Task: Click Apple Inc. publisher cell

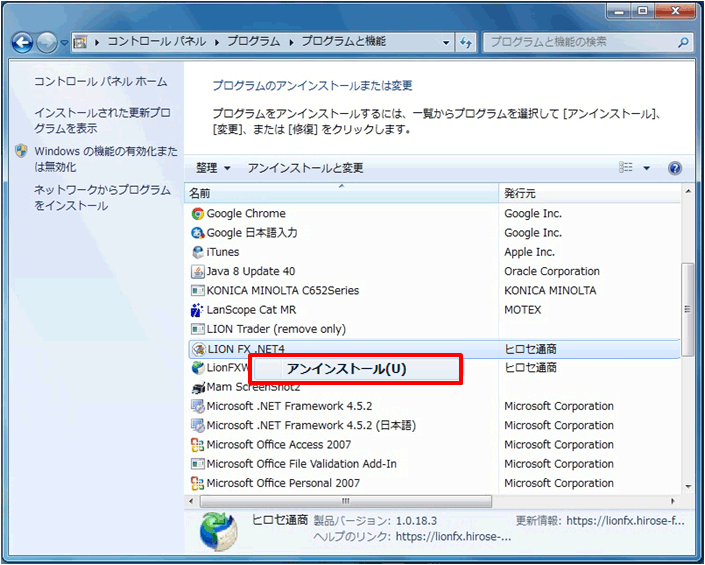Action: pyautogui.click(x=529, y=252)
